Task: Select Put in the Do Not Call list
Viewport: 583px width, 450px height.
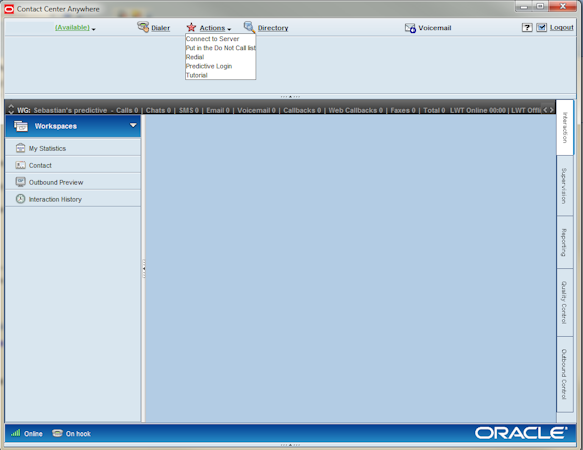Action: coord(220,48)
